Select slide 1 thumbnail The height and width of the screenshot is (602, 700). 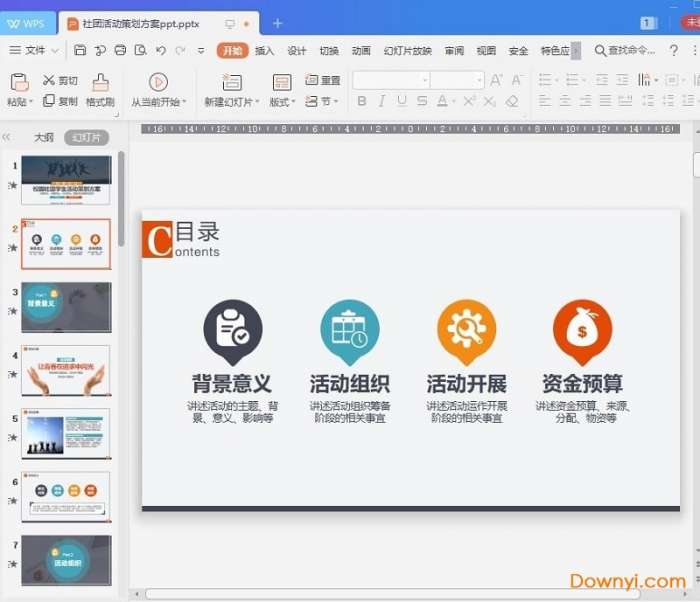pos(66,180)
